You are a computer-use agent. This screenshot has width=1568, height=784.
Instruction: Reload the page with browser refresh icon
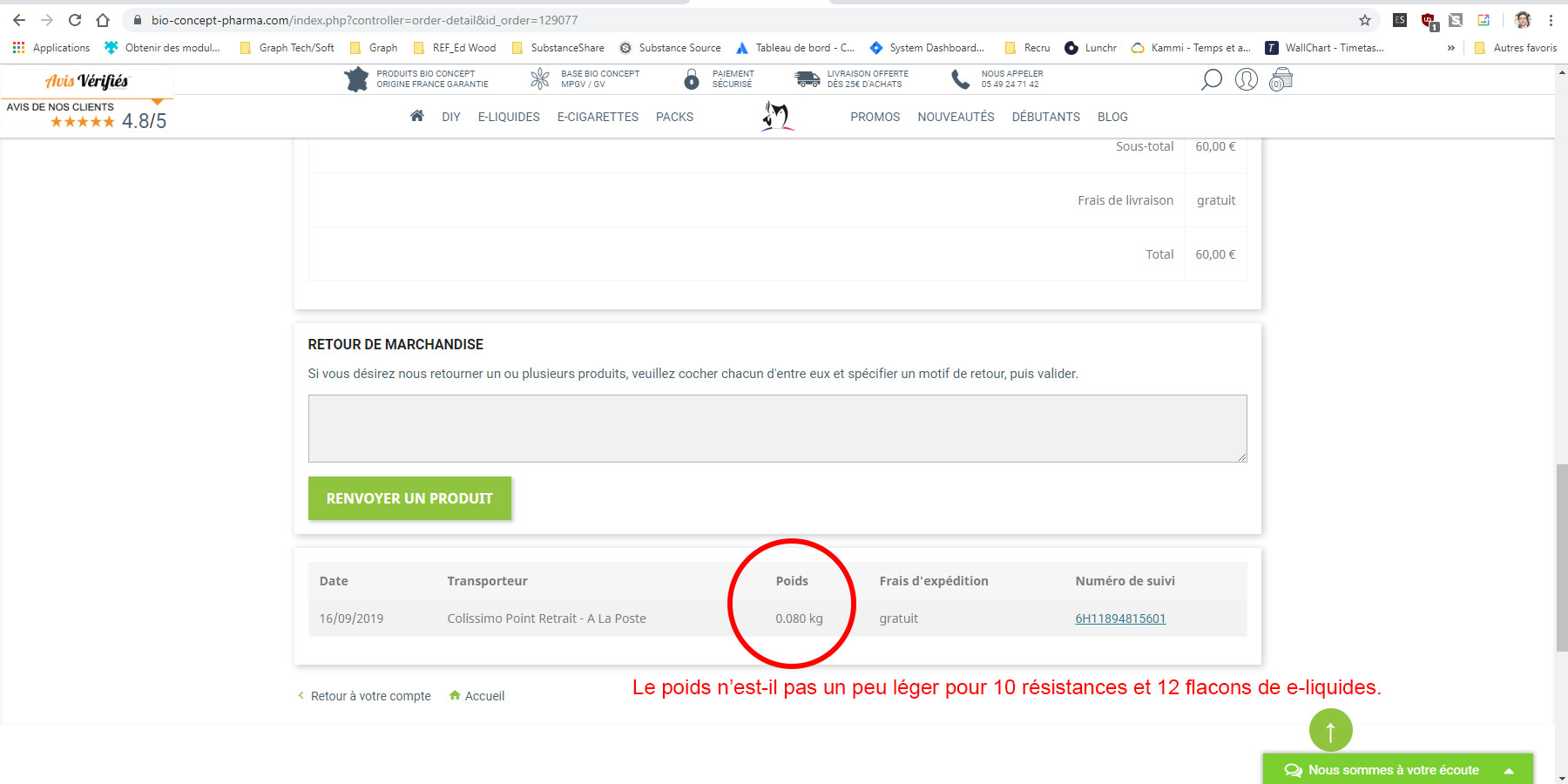[75, 20]
